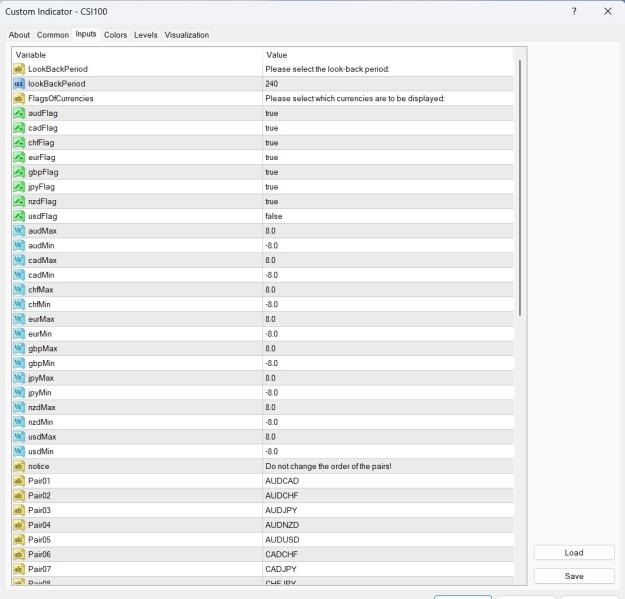Click the double icon beside audMax
This screenshot has width=625, height=599.
pos(19,231)
